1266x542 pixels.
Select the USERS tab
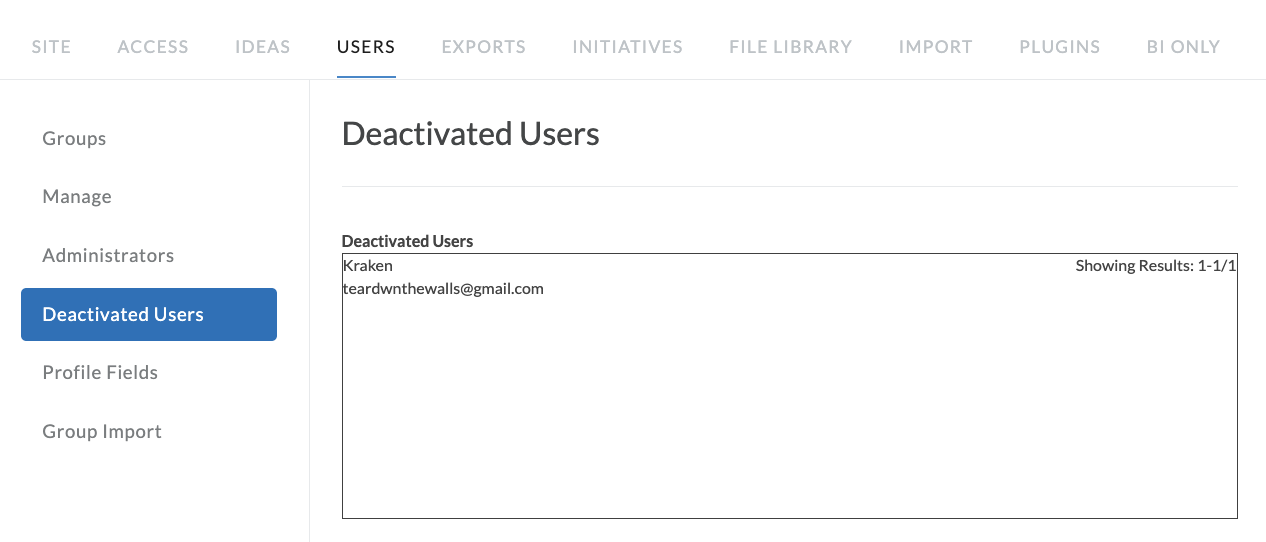pos(366,47)
